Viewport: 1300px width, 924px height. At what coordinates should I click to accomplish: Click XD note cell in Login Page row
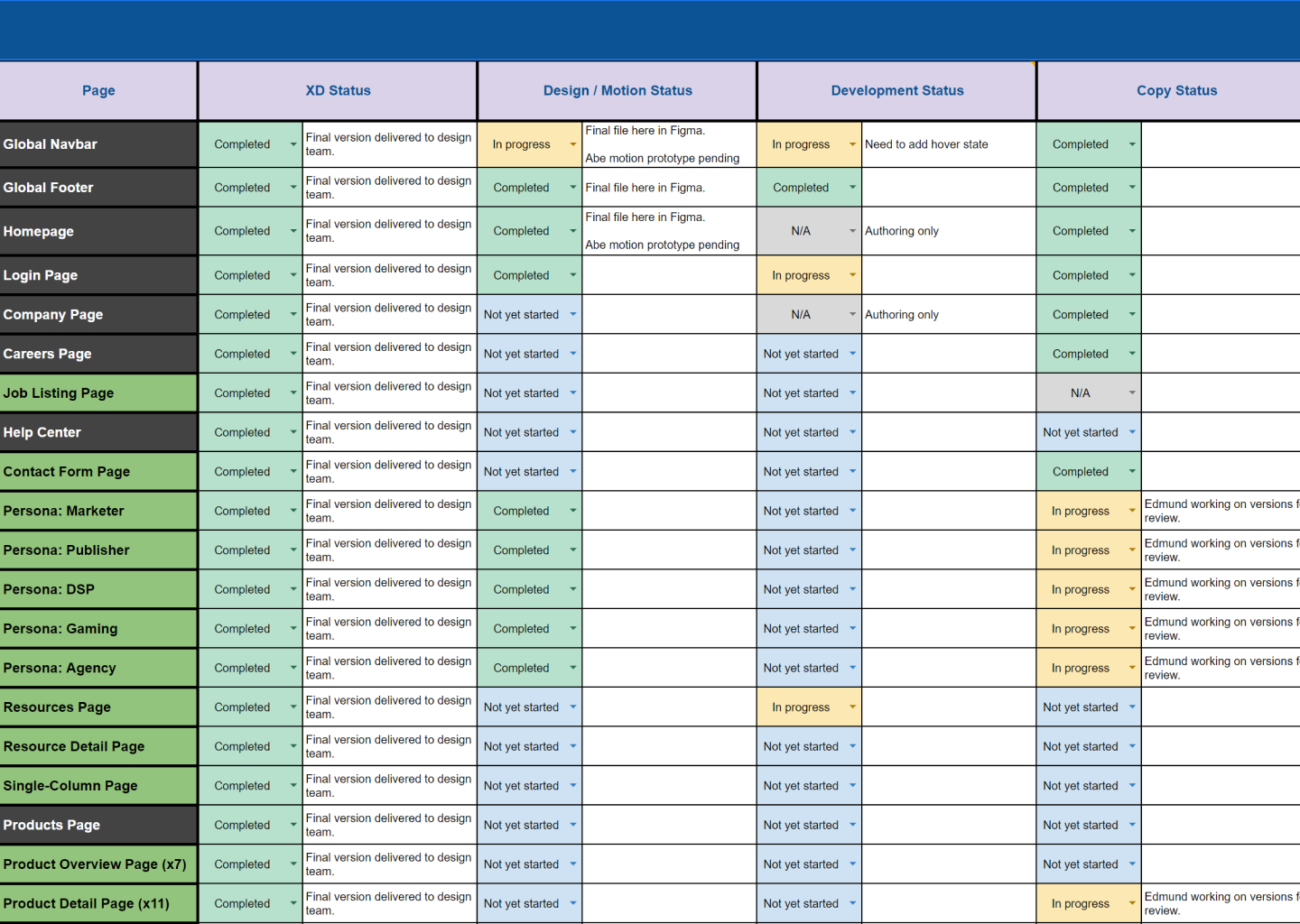389,275
